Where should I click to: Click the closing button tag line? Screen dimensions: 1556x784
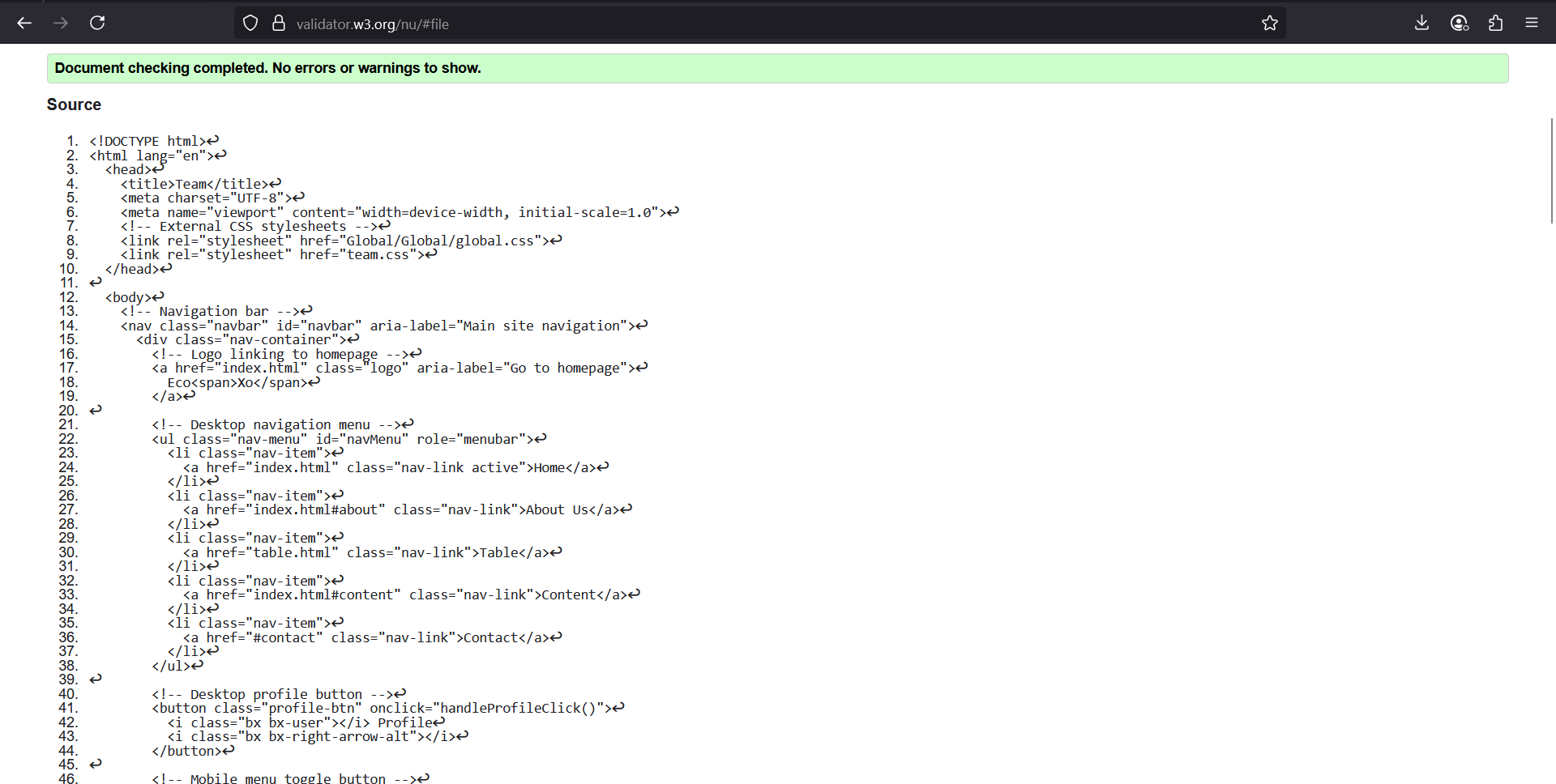(193, 751)
